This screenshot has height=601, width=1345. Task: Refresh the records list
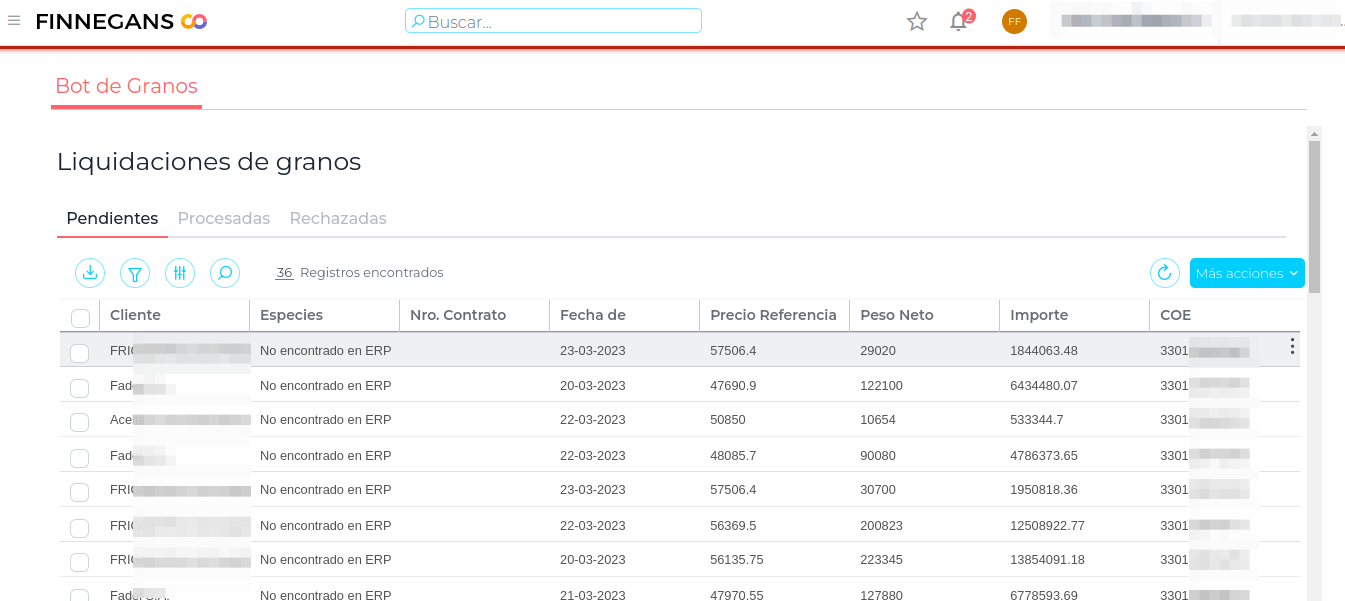[x=1164, y=272]
